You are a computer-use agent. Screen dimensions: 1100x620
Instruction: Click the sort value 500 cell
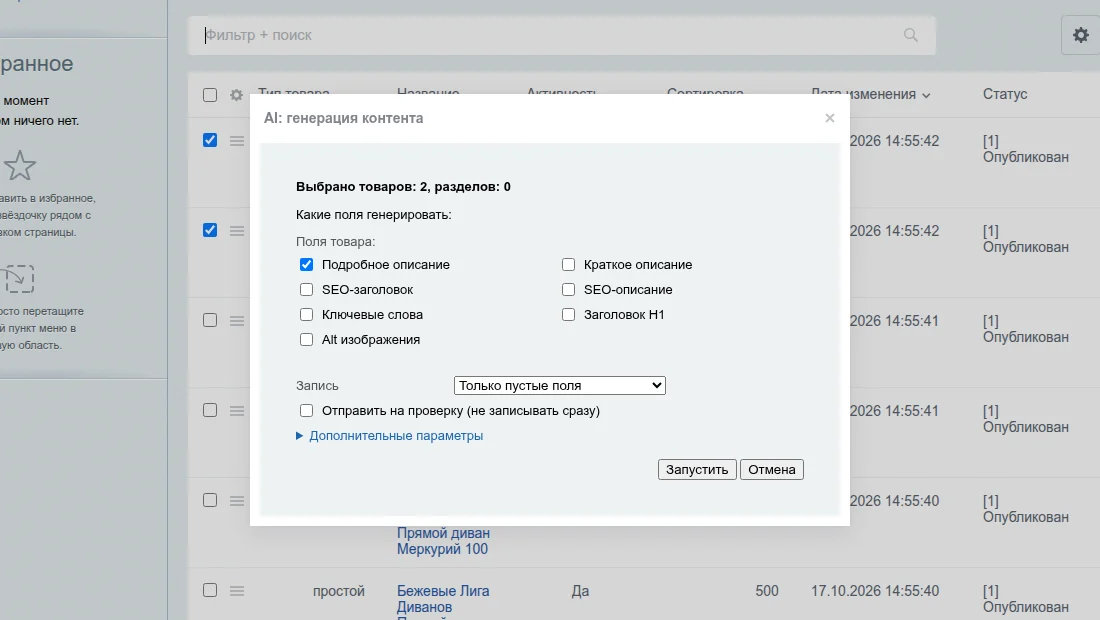[x=767, y=591]
